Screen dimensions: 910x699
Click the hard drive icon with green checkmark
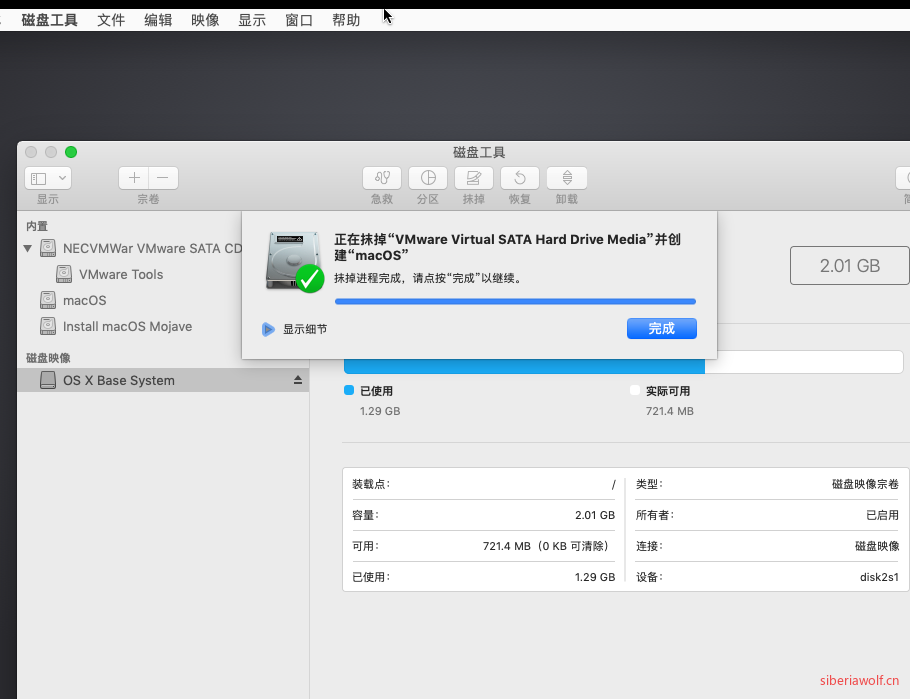pyautogui.click(x=295, y=262)
